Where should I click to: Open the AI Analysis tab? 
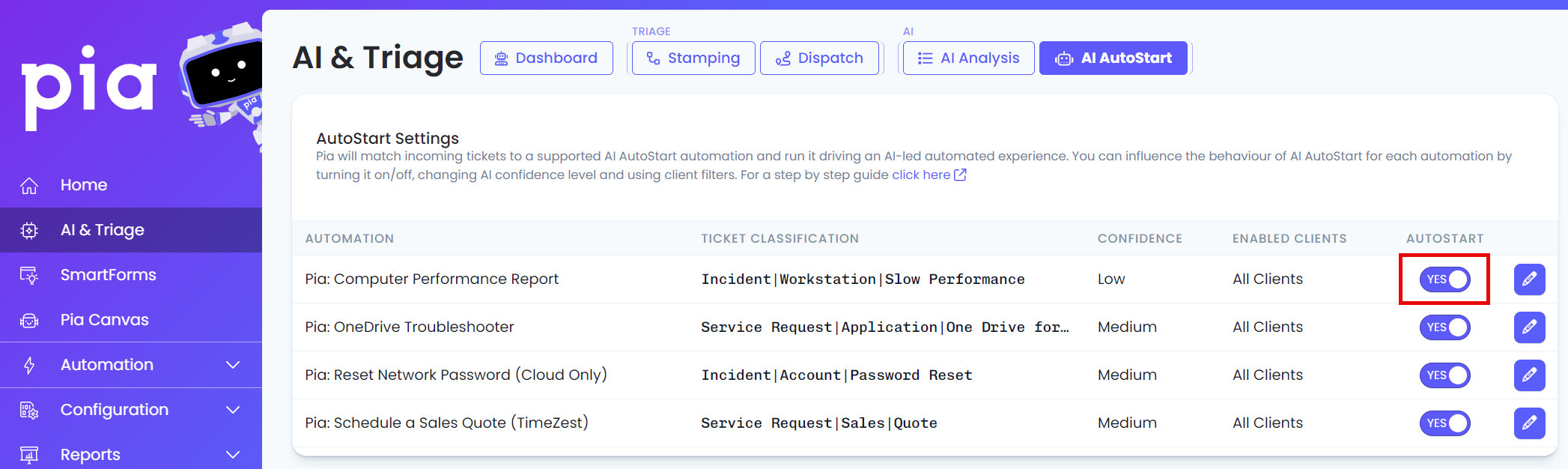pos(969,58)
